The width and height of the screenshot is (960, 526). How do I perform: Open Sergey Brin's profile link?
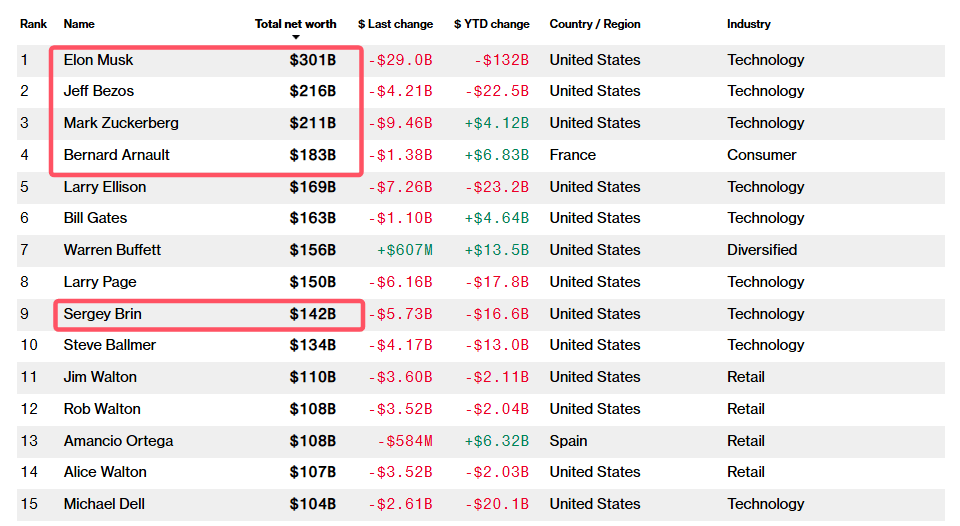click(102, 314)
